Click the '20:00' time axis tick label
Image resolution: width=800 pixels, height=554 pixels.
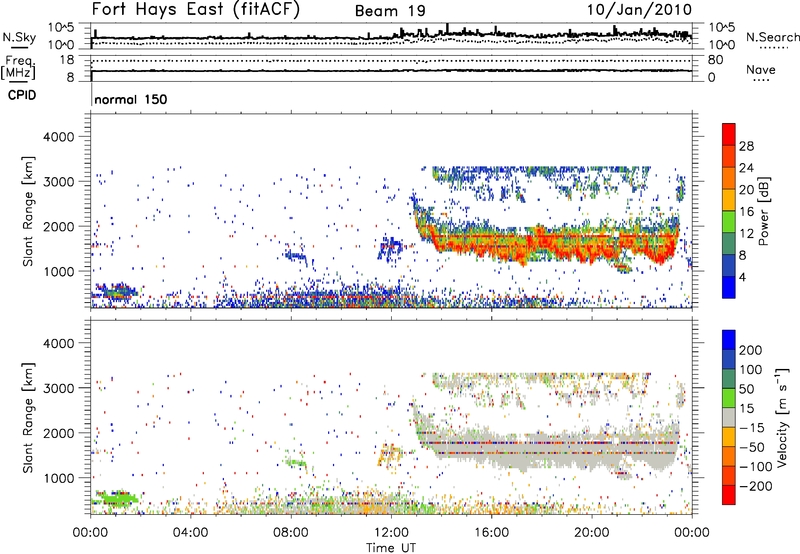[592, 533]
